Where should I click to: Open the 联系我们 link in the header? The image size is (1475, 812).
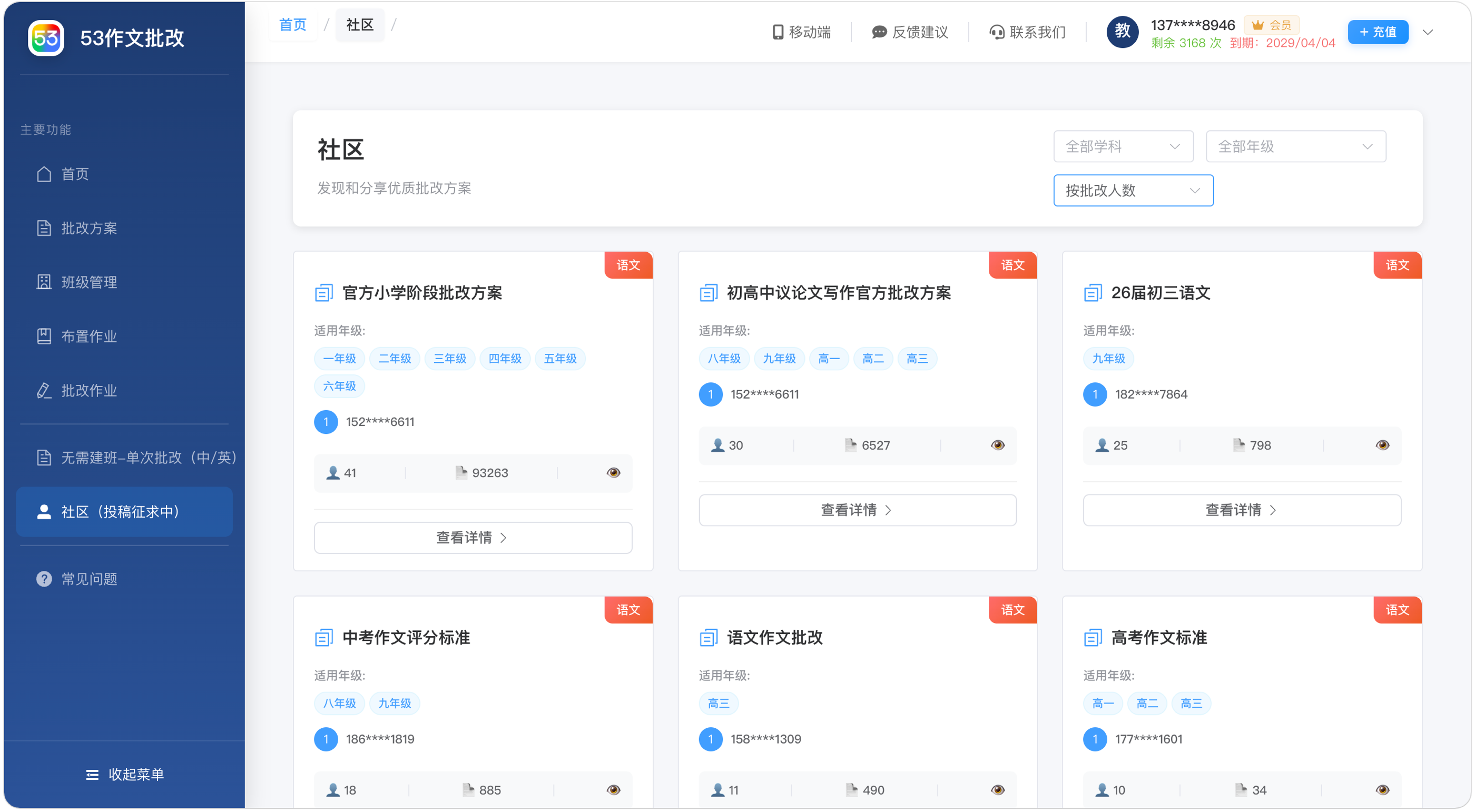pos(1028,32)
